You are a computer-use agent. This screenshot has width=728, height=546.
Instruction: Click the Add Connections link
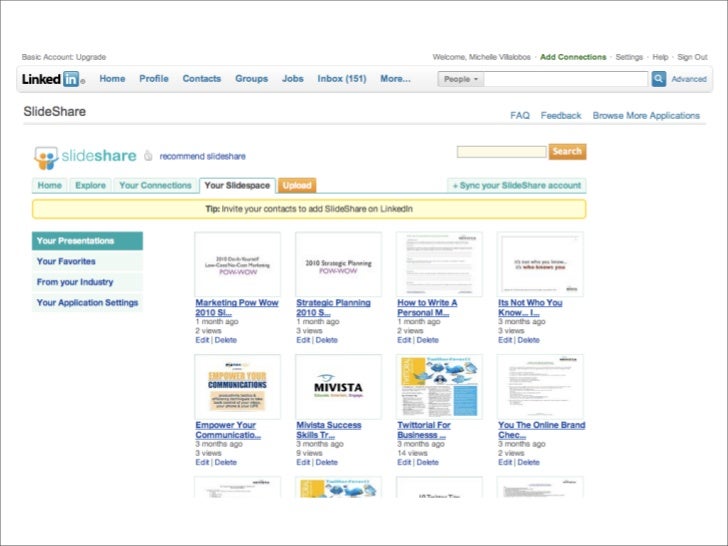coord(573,57)
